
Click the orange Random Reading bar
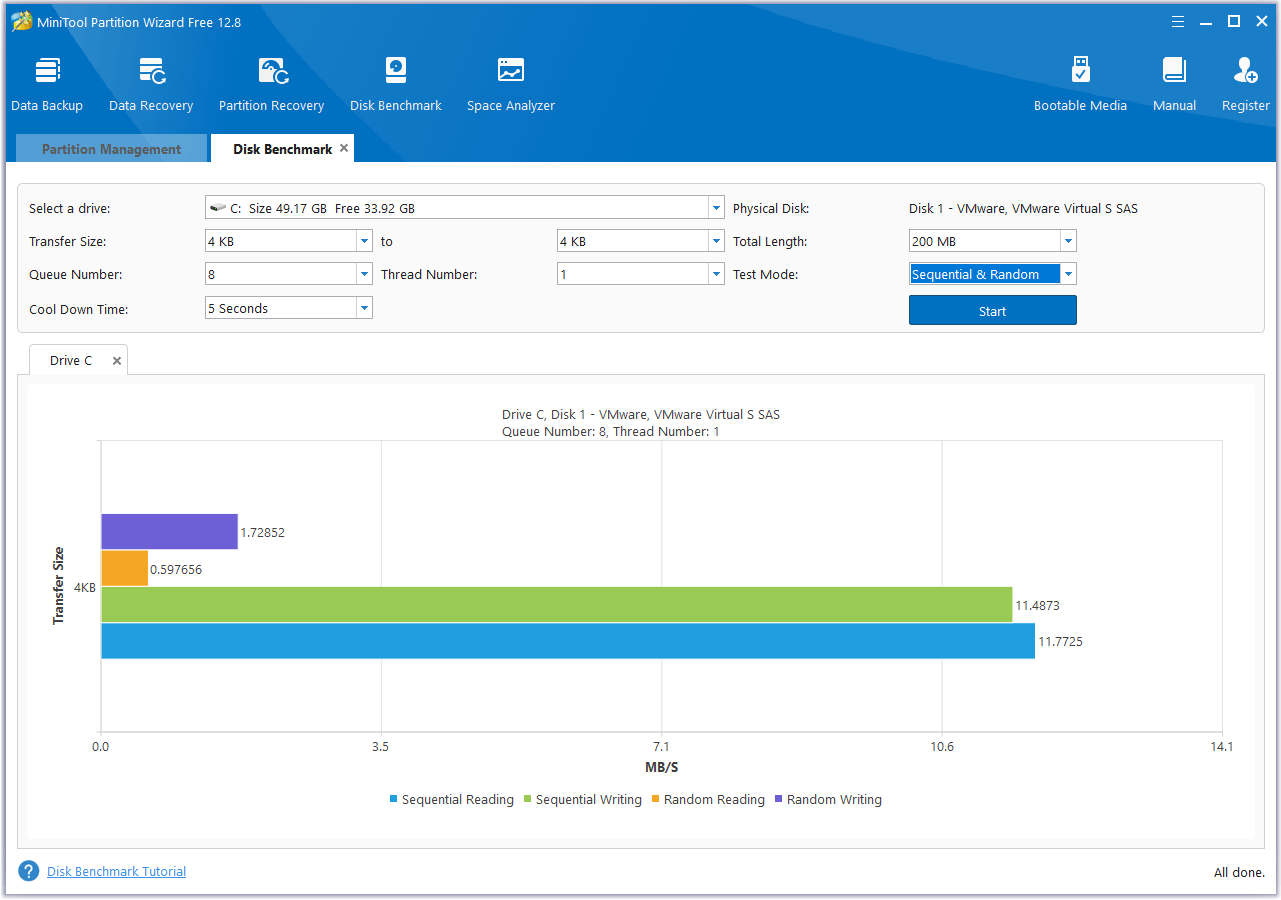(125, 568)
